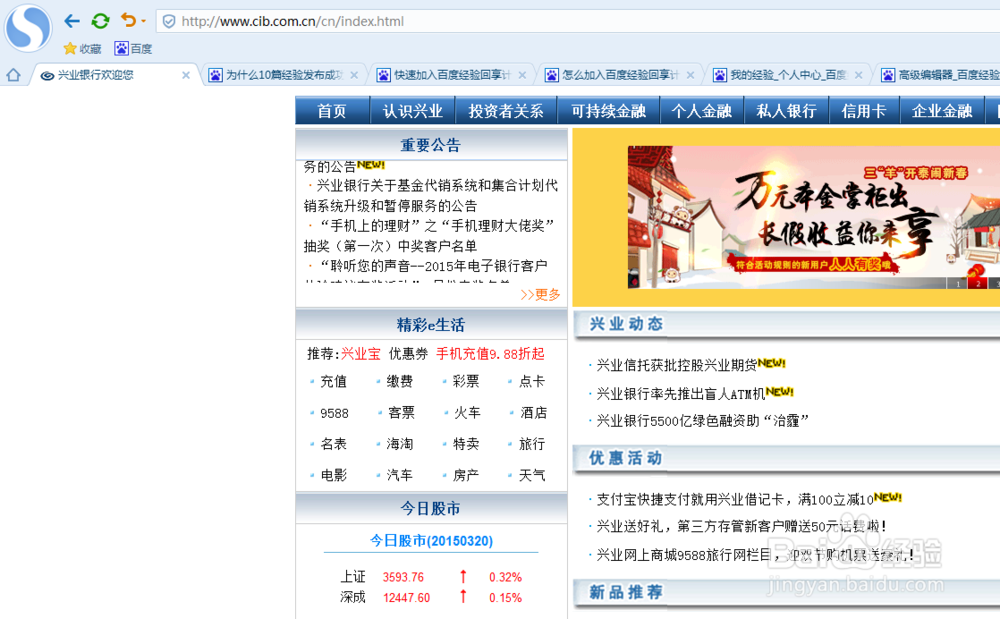
Task: Switch to the 为什么10篇经验发布成功 tab
Action: coord(283,75)
